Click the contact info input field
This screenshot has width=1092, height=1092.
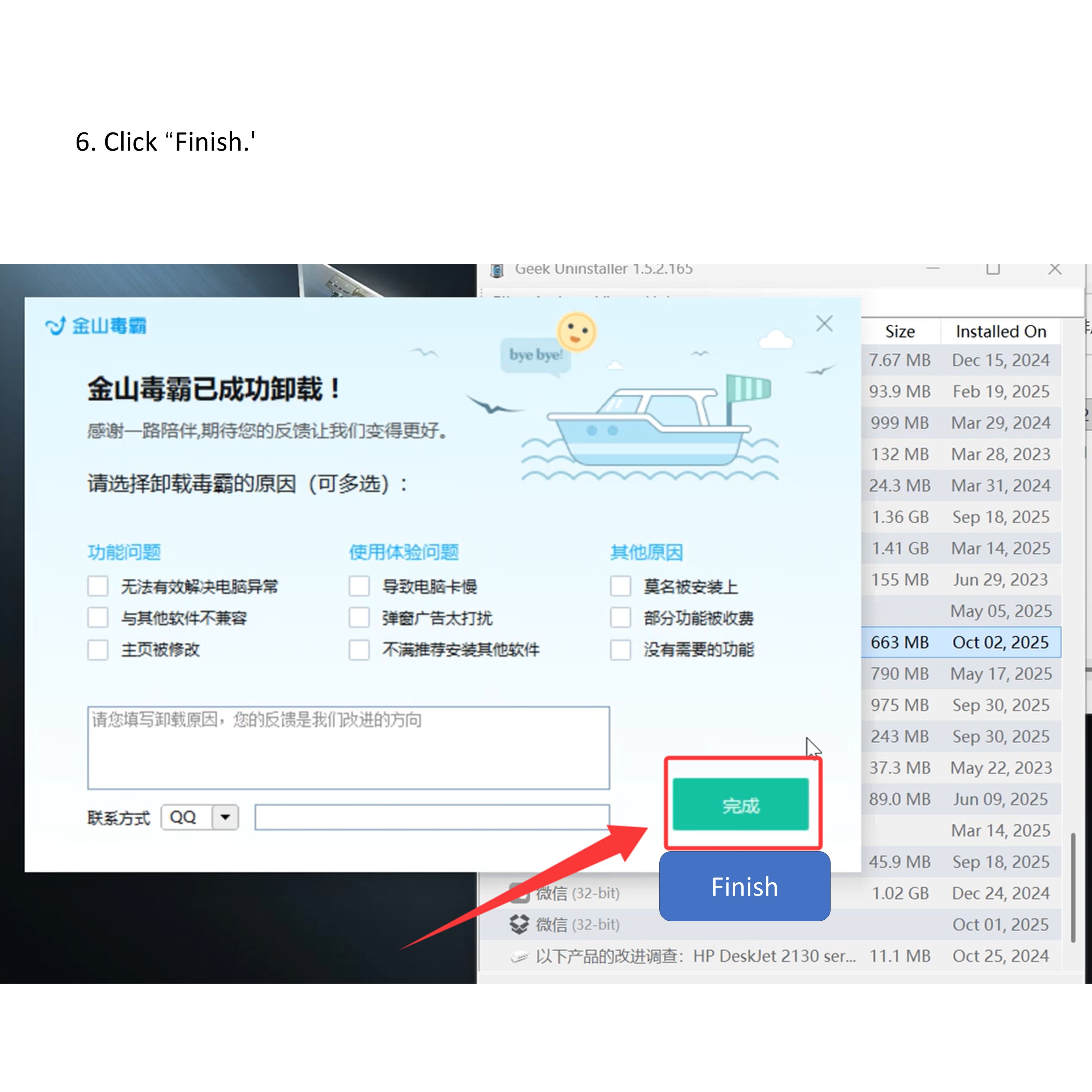[x=432, y=817]
